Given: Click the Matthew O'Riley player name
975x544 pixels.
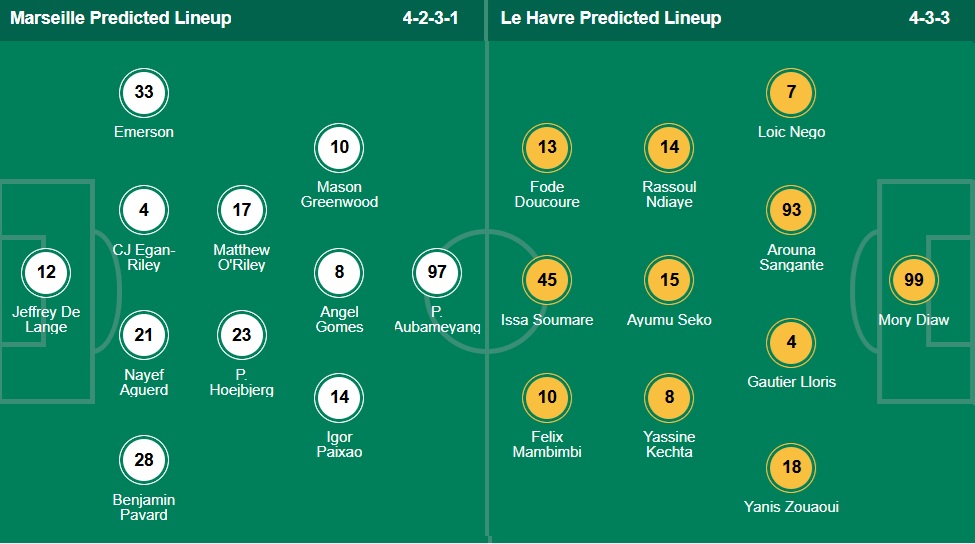Looking at the screenshot, I should click(x=241, y=258).
